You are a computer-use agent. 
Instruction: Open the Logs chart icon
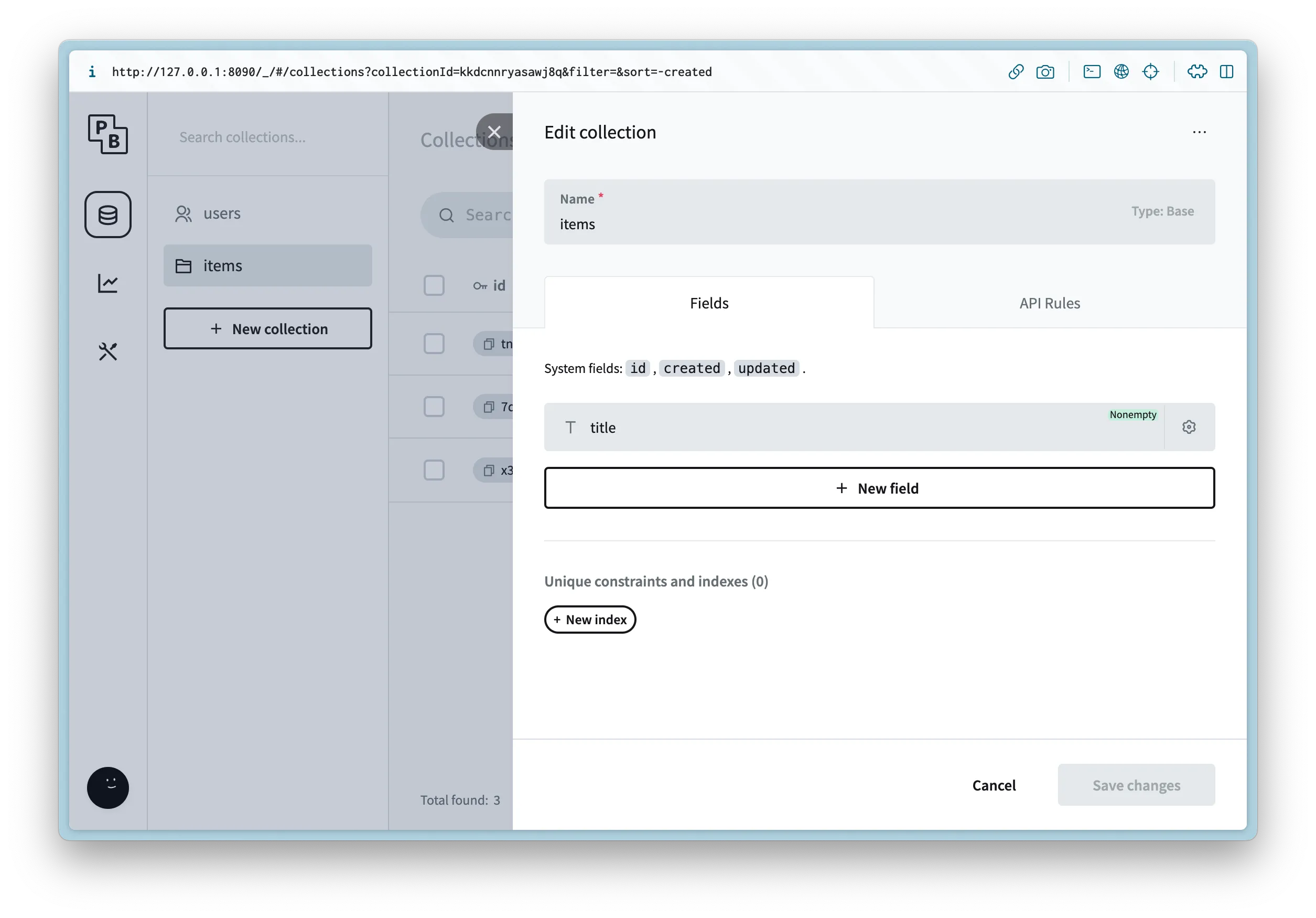[x=108, y=283]
